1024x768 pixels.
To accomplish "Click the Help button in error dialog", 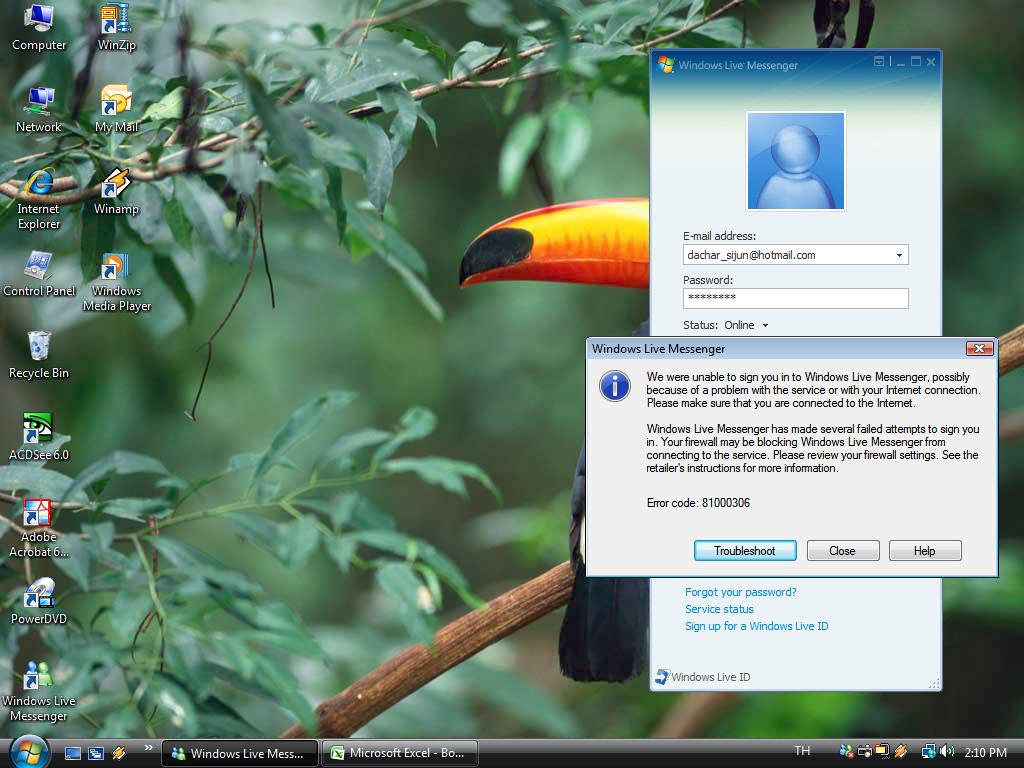I will click(x=925, y=551).
